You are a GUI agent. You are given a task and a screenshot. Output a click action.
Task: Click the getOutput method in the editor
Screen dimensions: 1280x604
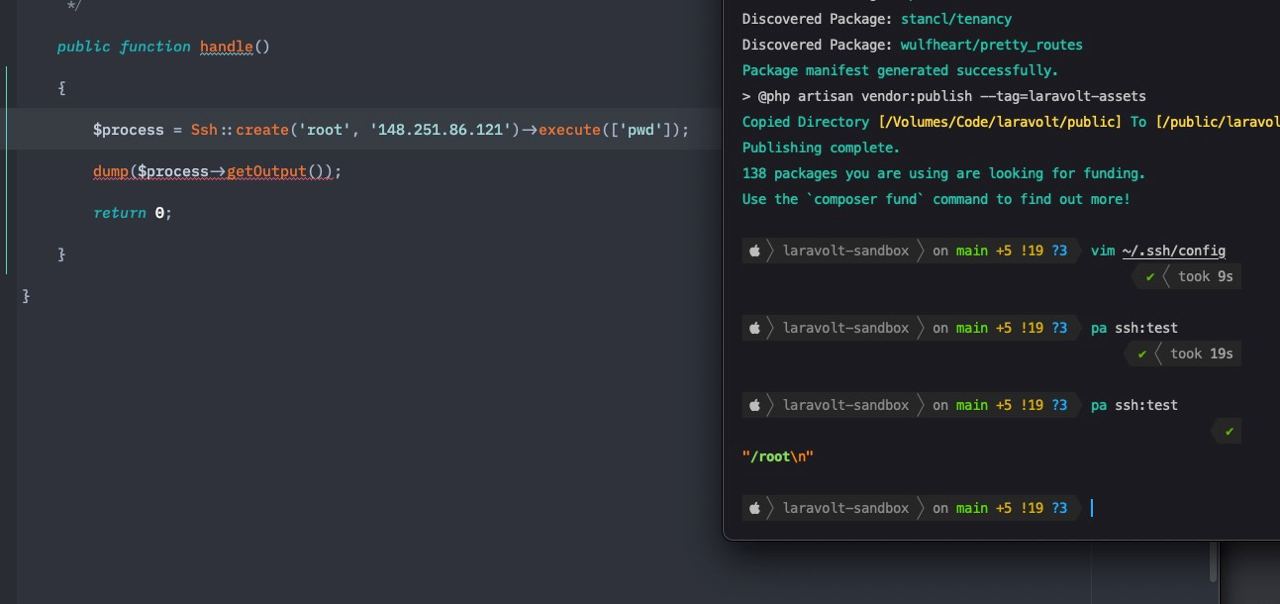coord(266,172)
